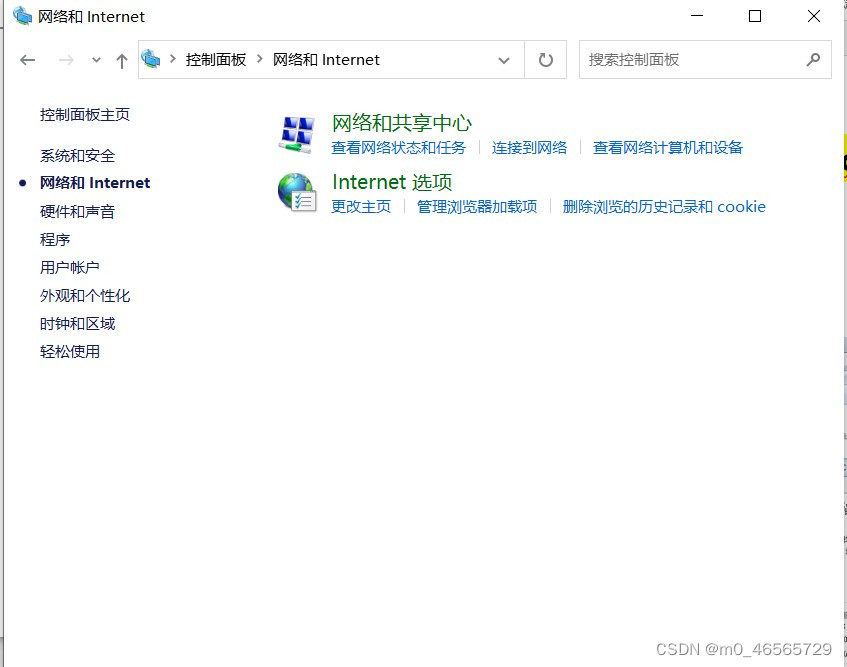Click the address bar Control Panel icon

point(151,59)
